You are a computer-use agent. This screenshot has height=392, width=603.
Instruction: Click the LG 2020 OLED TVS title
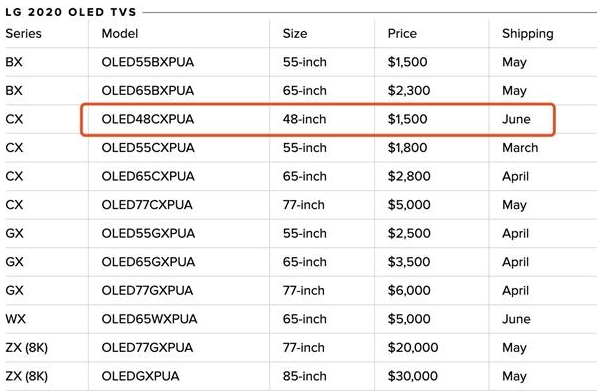pos(71,12)
